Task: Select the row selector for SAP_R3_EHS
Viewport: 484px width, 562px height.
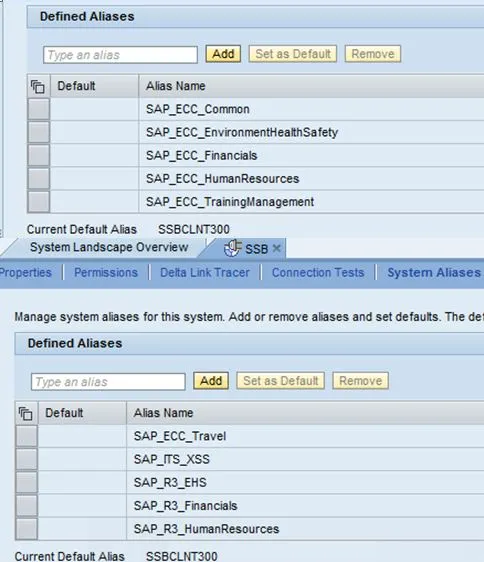Action: pos(27,482)
